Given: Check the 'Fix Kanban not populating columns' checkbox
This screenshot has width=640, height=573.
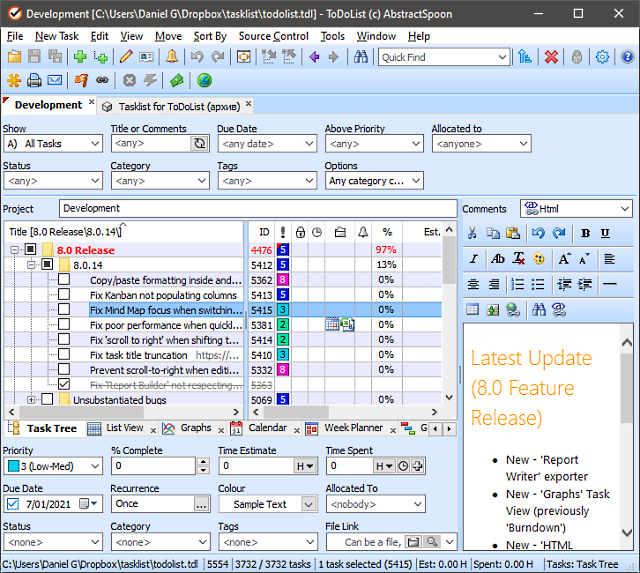Looking at the screenshot, I should (x=64, y=294).
